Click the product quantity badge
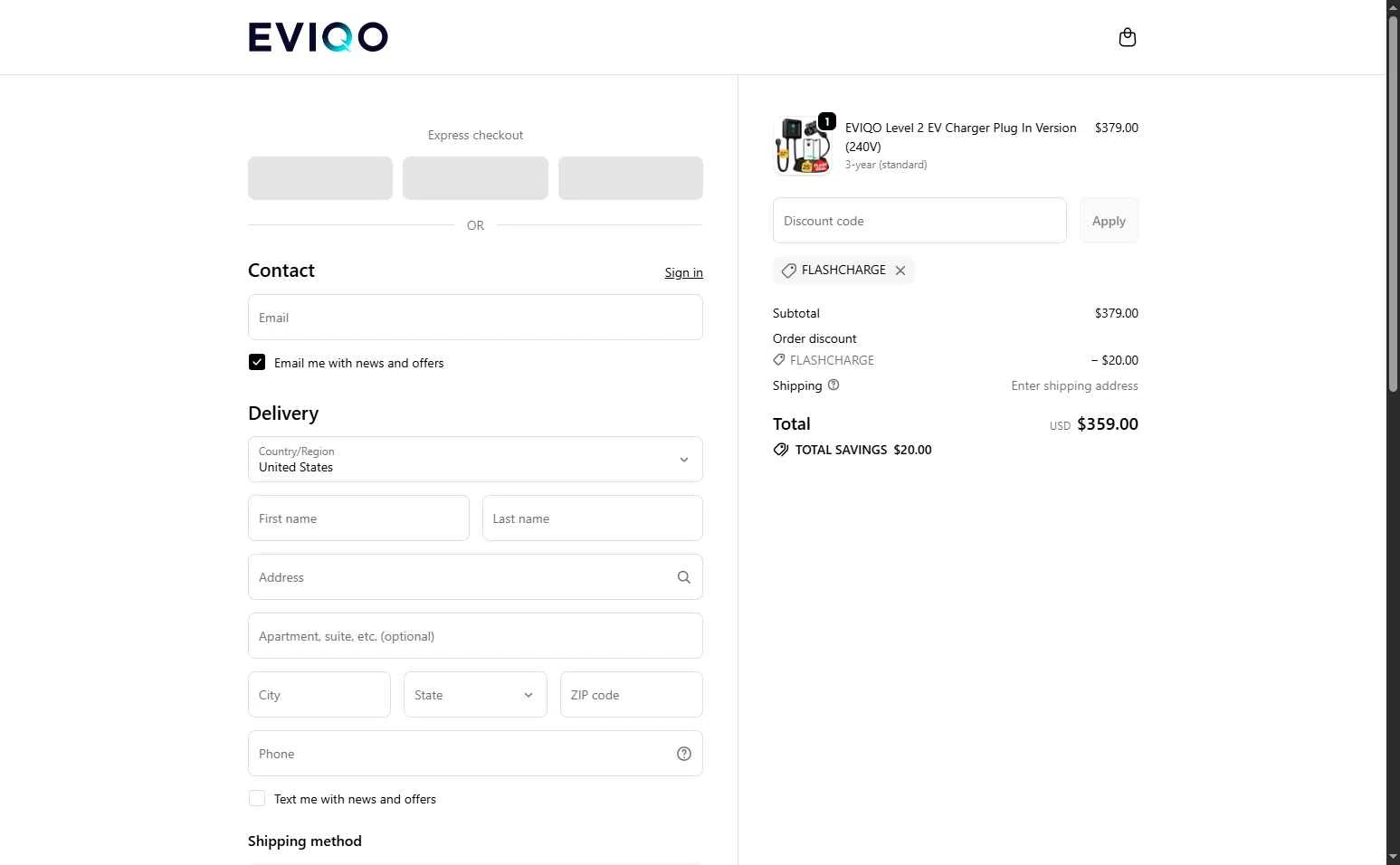This screenshot has height=865, width=1400. tap(826, 121)
